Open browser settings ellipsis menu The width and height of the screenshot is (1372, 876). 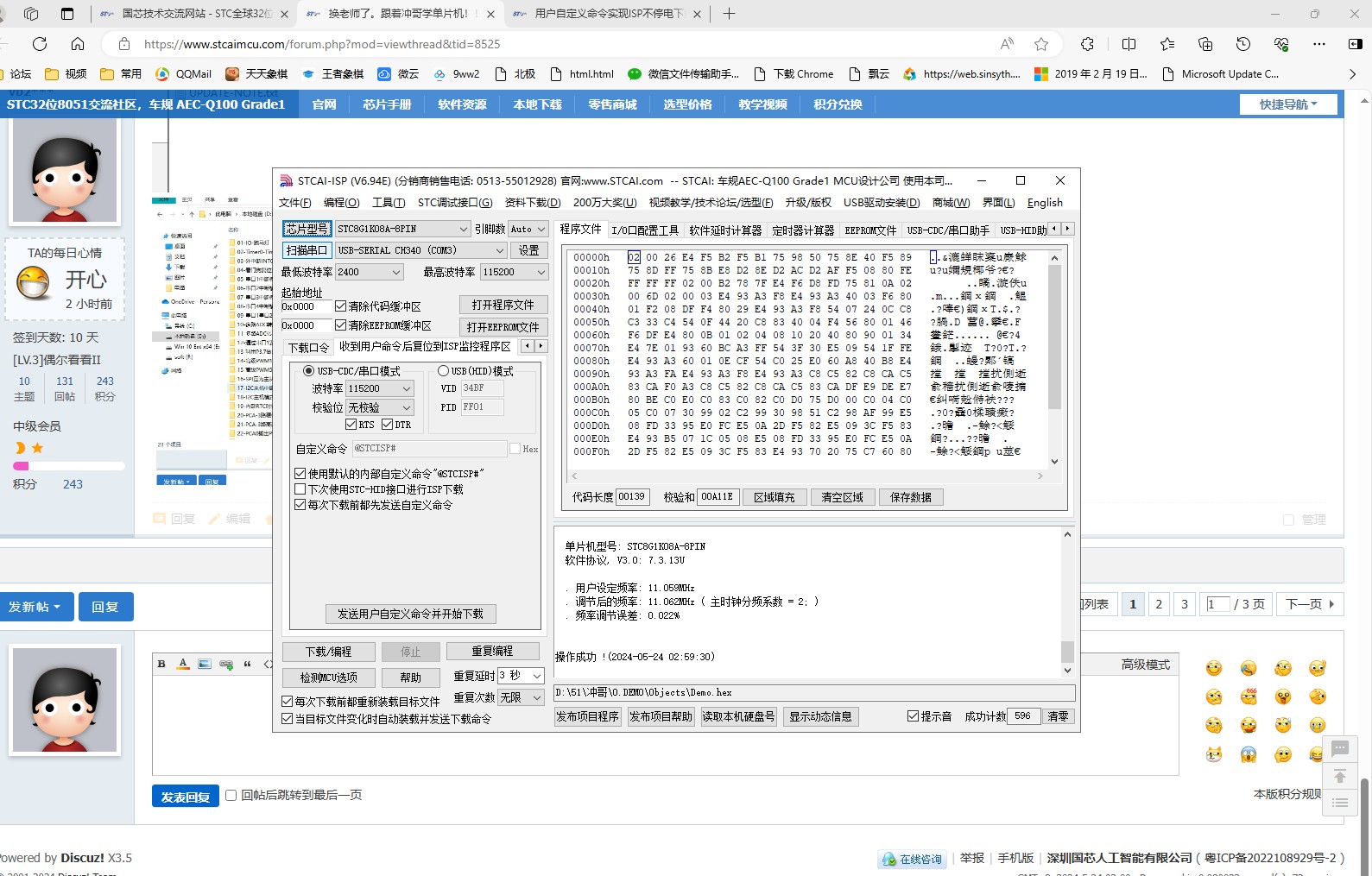coord(1318,44)
